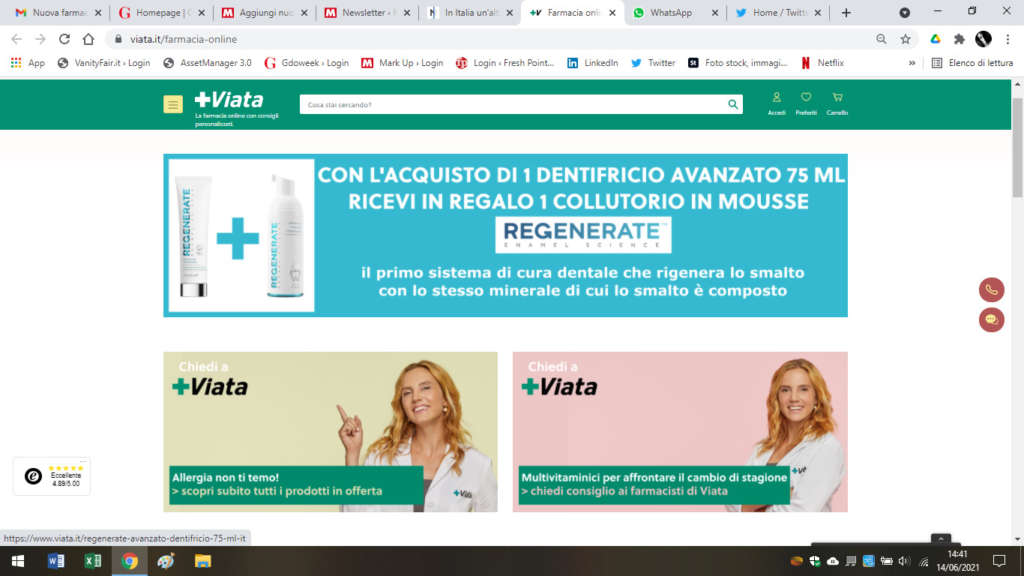The image size is (1024, 576).
Task: Open the zoom magnifier in address bar
Action: (x=881, y=39)
